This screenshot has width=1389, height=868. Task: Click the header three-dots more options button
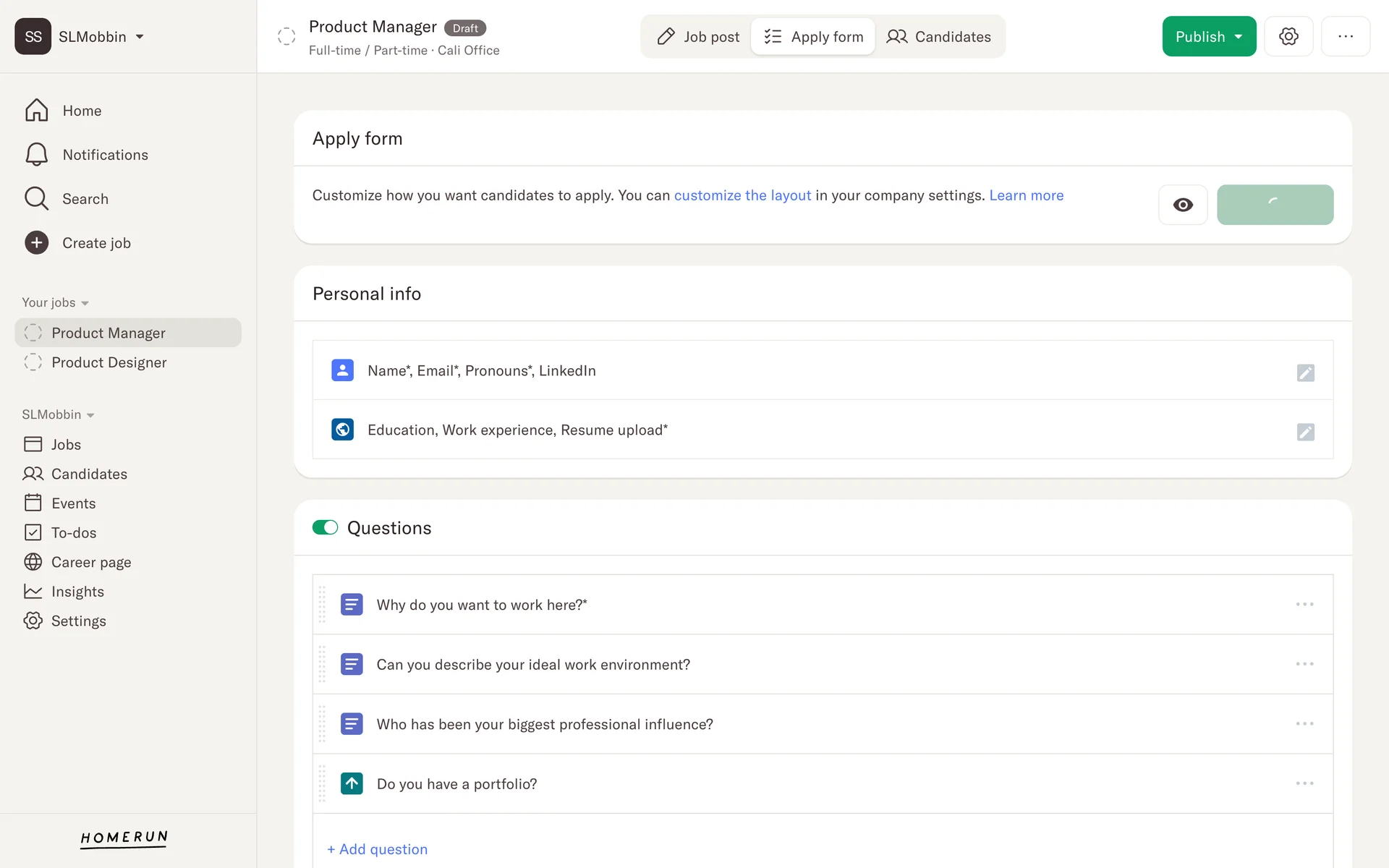click(x=1345, y=36)
